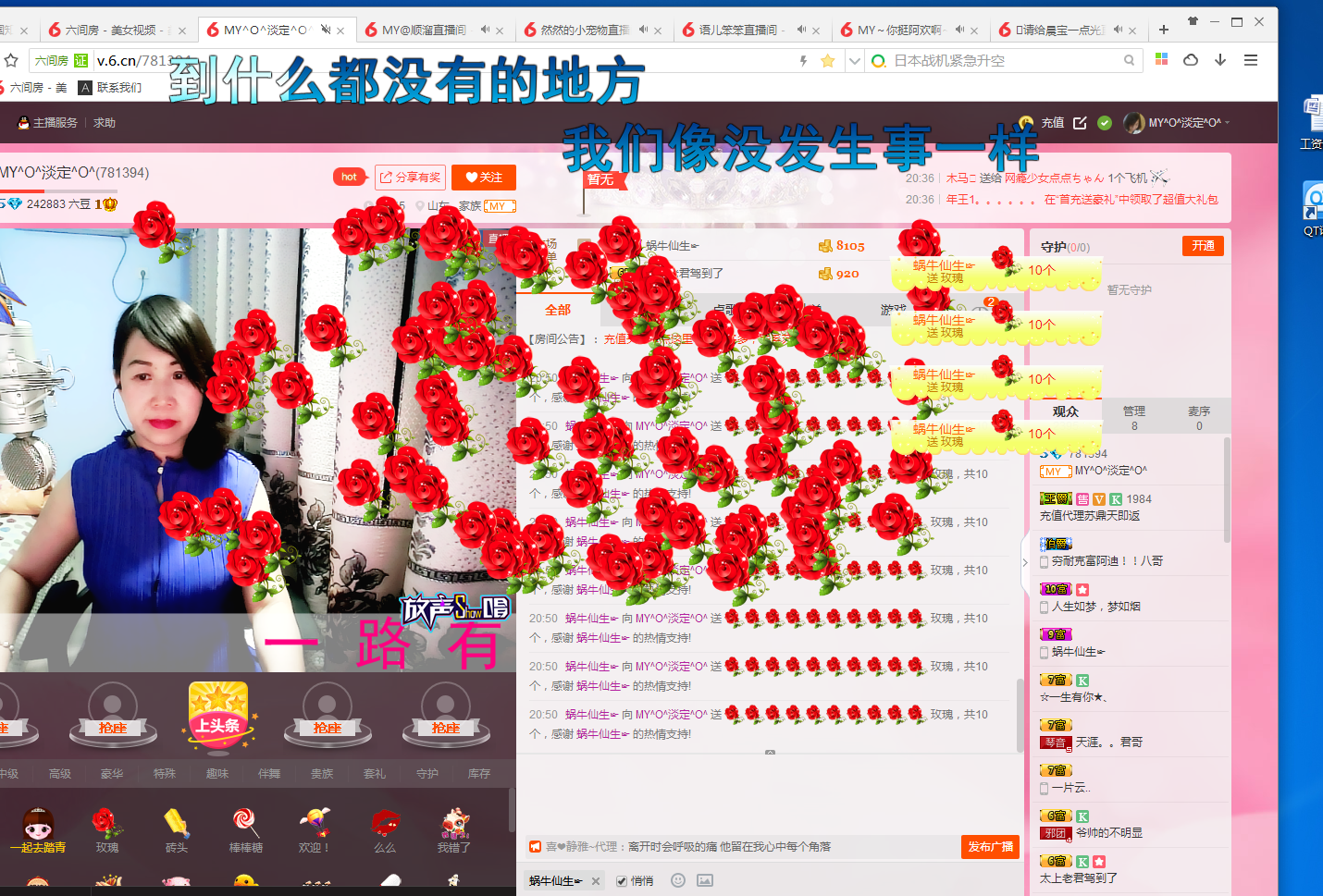Viewport: 1323px width, 896px height.
Task: Select the 套礼 gift category
Action: point(375,774)
